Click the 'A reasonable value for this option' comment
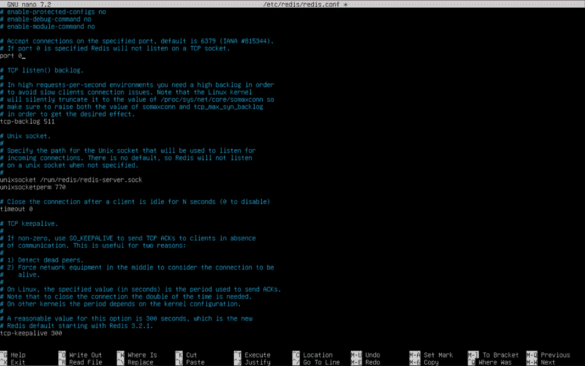The image size is (585, 366). pos(126,319)
